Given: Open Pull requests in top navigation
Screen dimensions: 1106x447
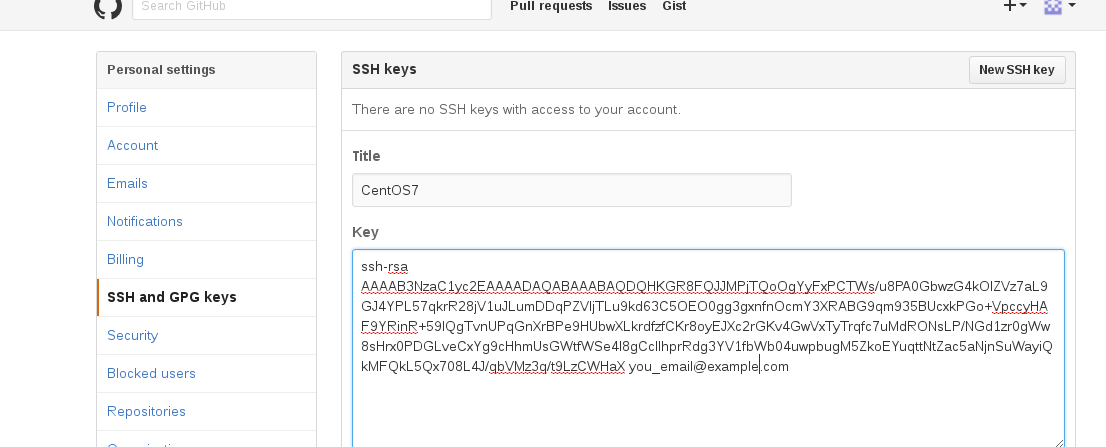Looking at the screenshot, I should coord(551,6).
